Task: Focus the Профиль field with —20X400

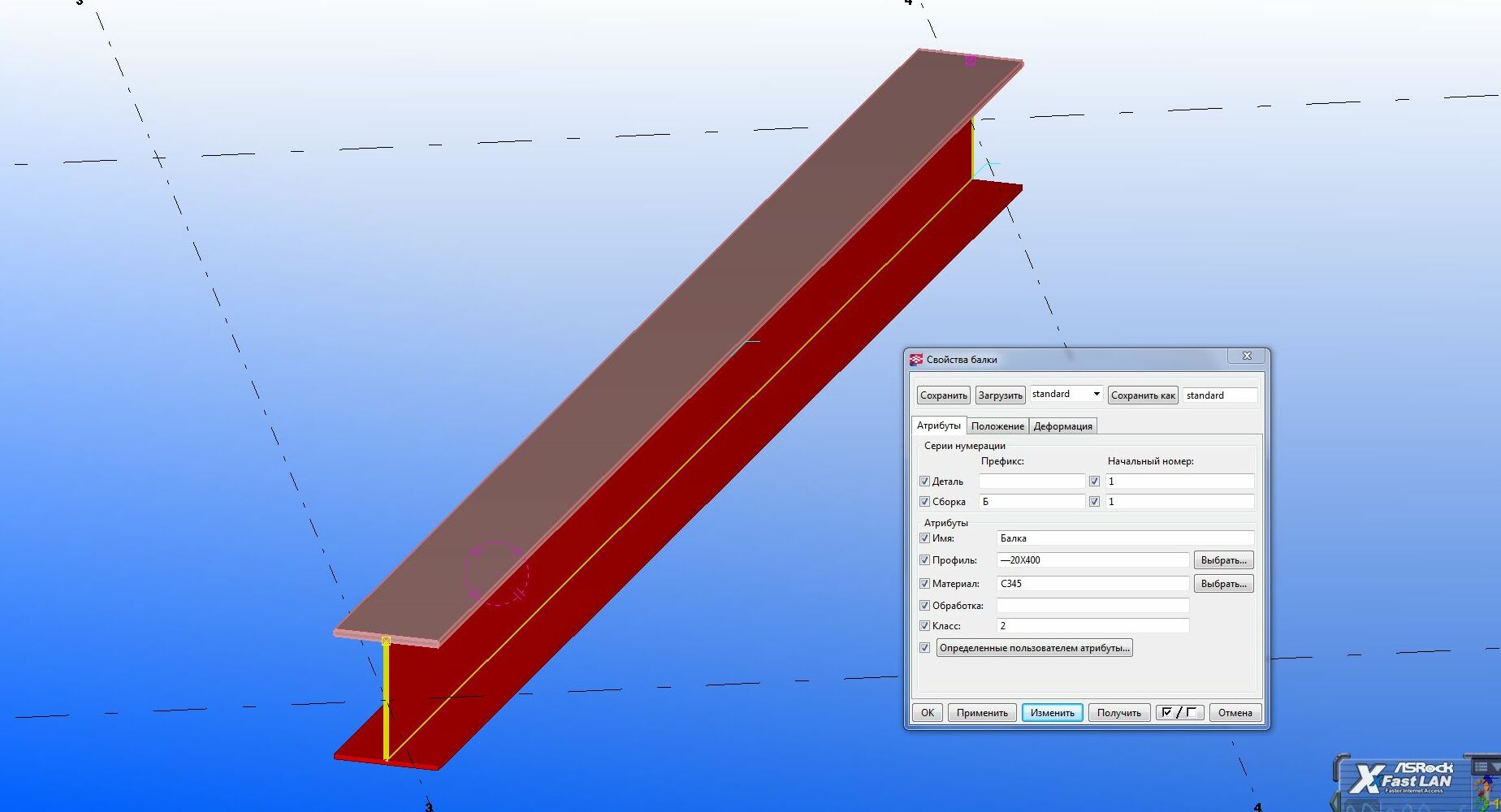Action: 1092,560
